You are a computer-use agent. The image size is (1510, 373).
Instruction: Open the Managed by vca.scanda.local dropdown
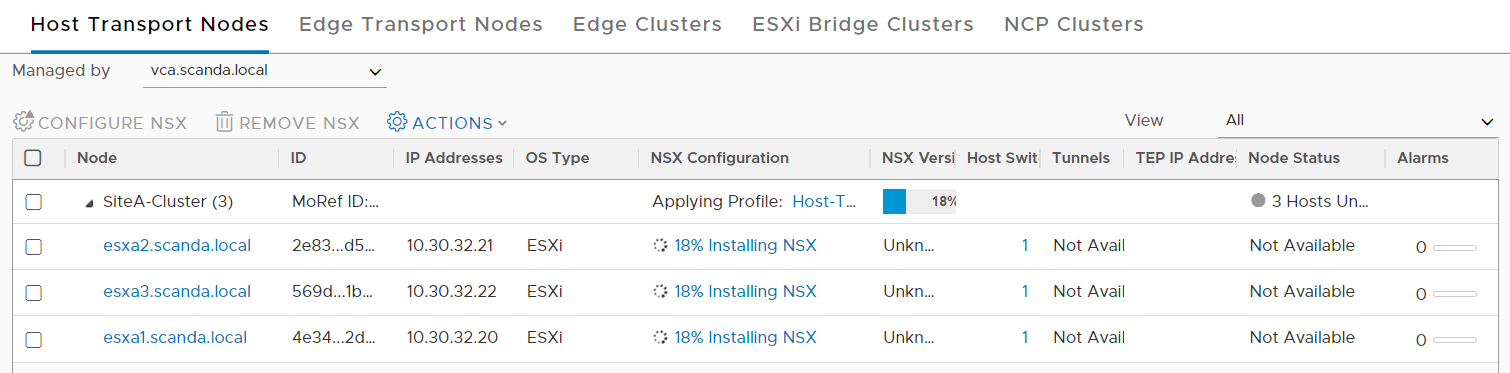(265, 71)
